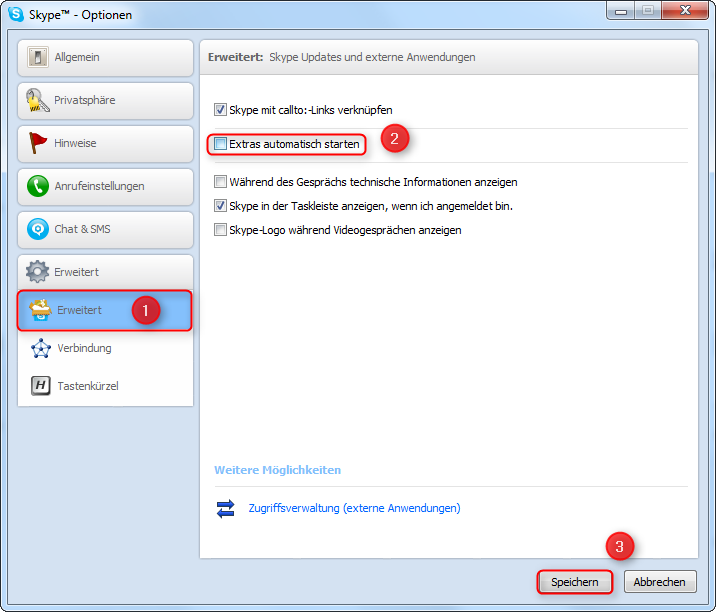
Task: Click the Erweitert gear icon
Action: 37,272
